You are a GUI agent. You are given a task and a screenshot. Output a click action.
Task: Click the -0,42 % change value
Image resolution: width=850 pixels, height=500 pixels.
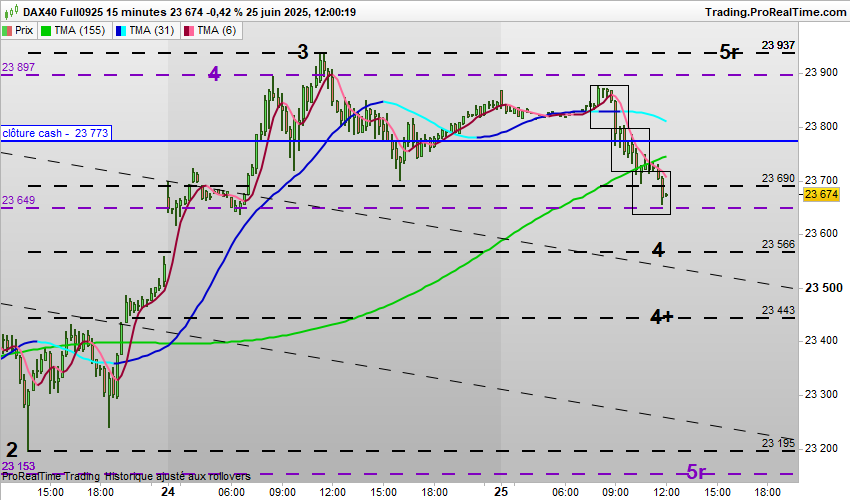(225, 12)
